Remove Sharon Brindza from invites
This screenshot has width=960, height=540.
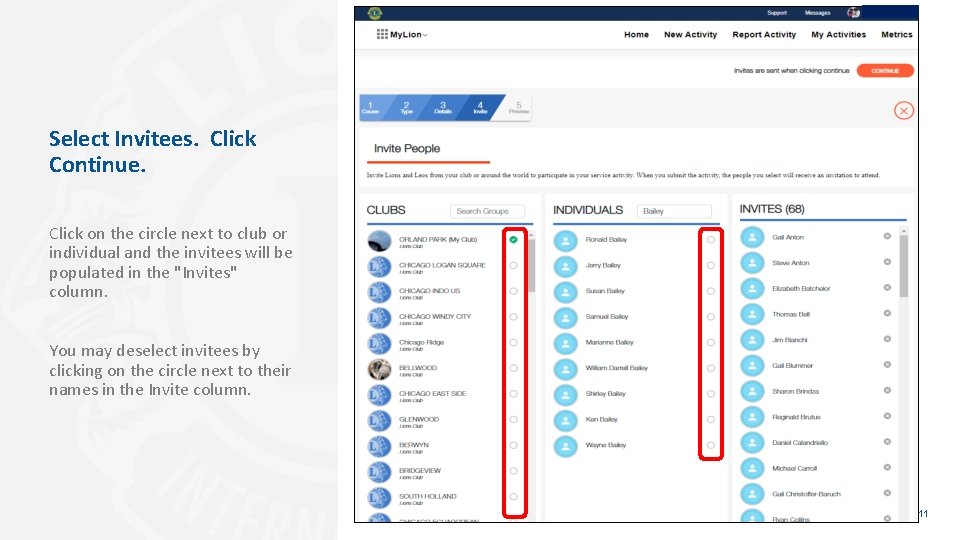887,390
